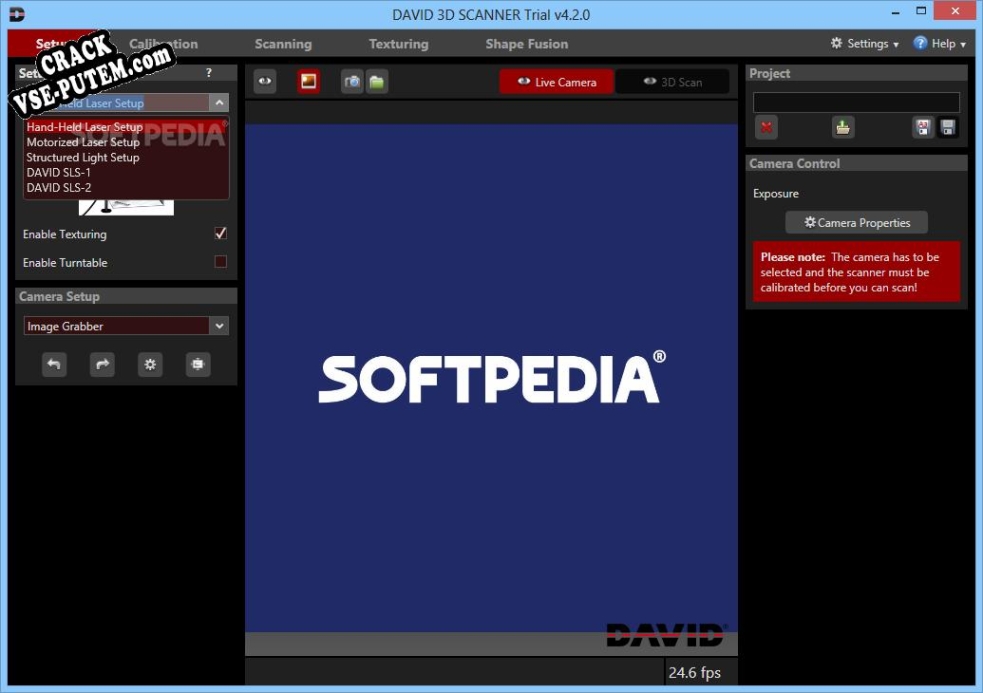Click the Camera Properties button
This screenshot has width=983, height=693.
[x=856, y=223]
